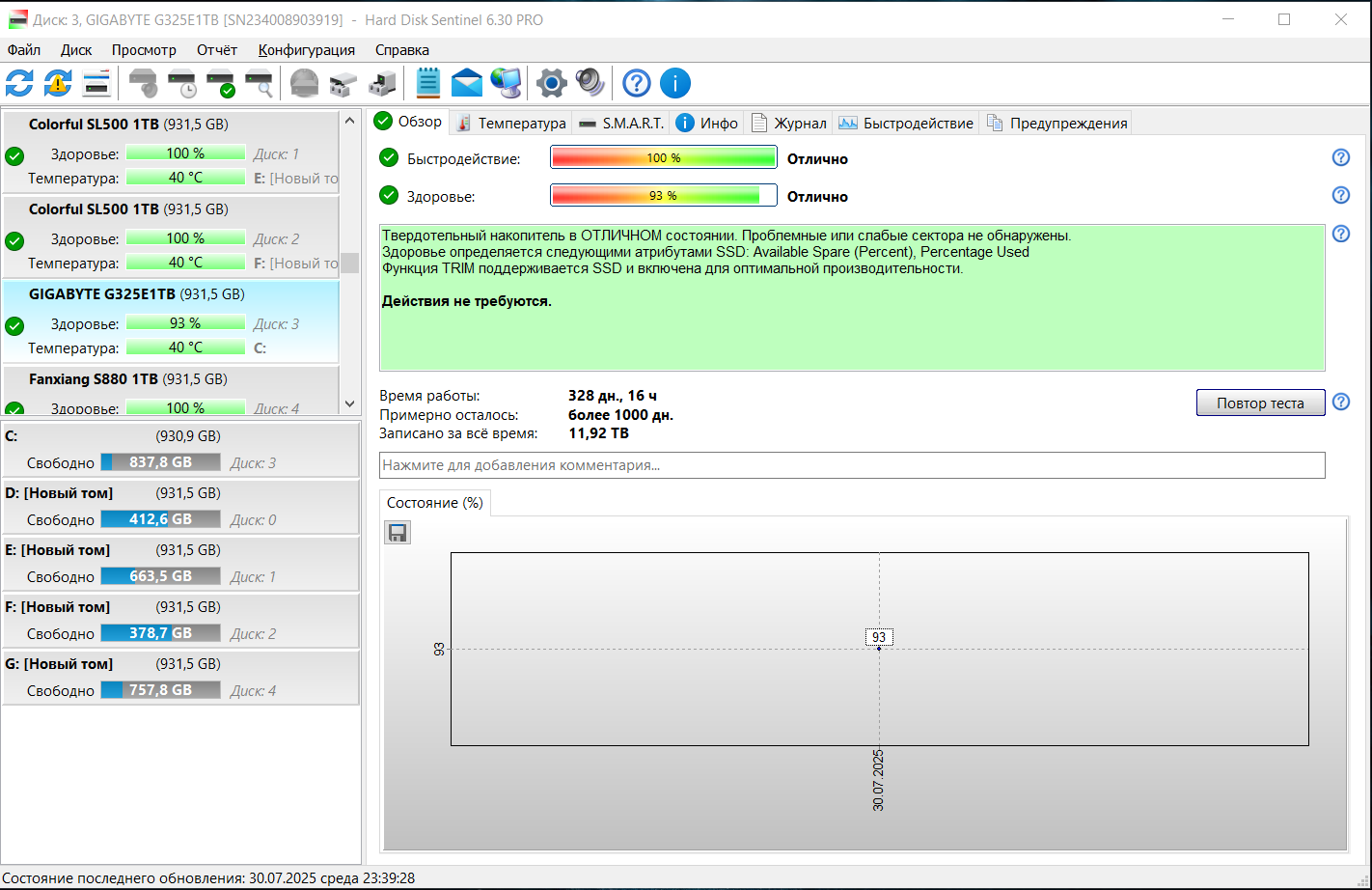Select the Состояние (%) chart tab
This screenshot has width=1372, height=890.
point(435,503)
